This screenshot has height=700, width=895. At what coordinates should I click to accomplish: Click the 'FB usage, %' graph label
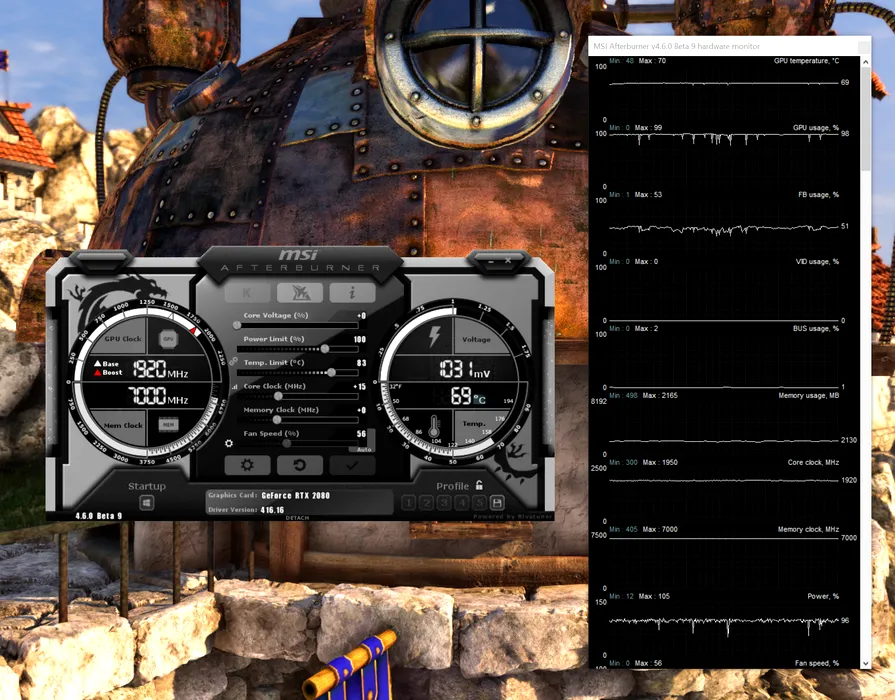[819, 195]
